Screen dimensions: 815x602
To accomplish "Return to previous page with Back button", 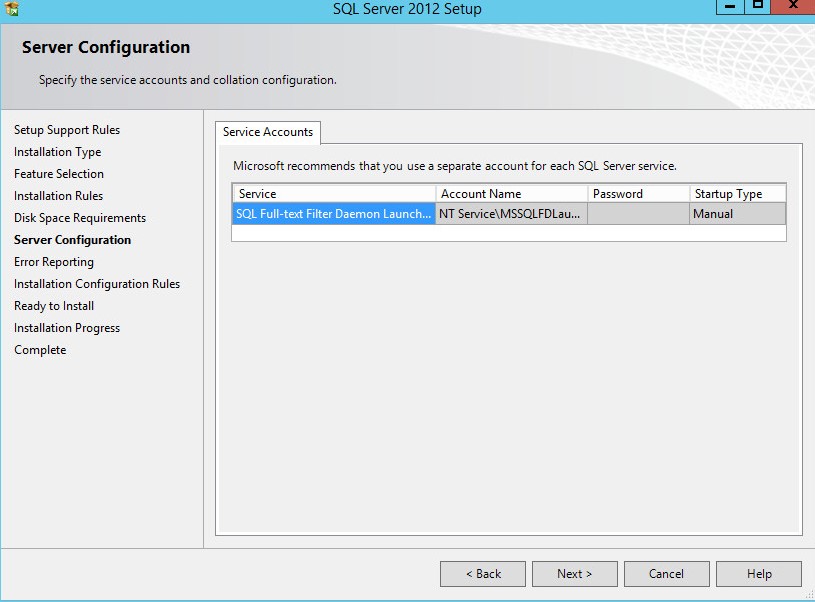I will [x=483, y=574].
